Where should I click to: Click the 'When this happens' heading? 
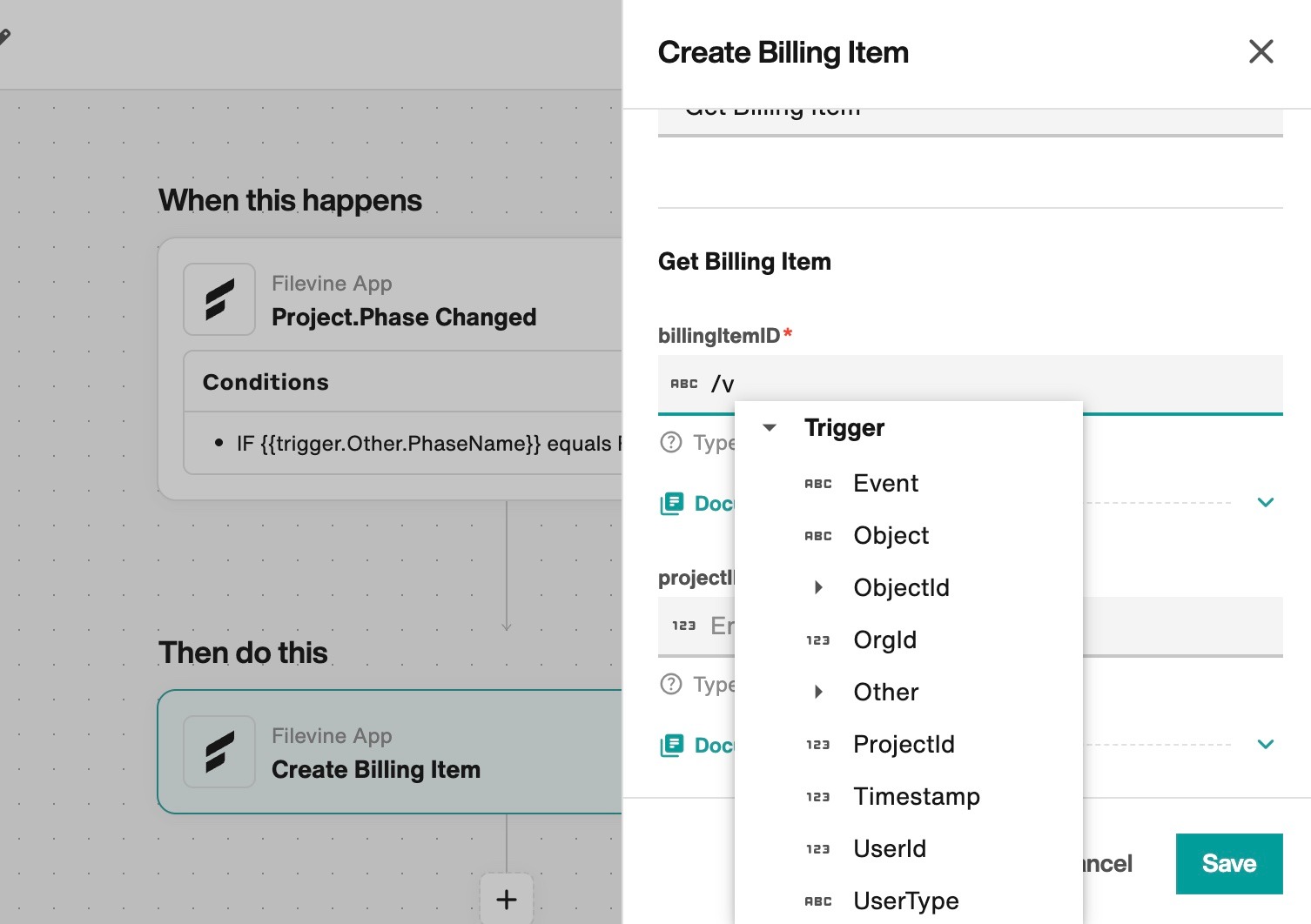290,200
